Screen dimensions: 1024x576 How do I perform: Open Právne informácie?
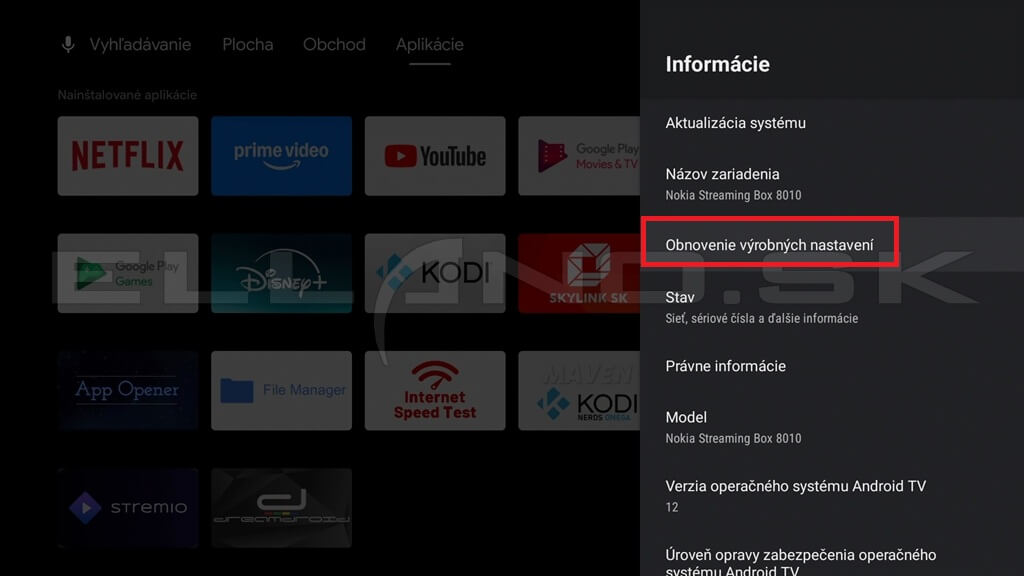pyautogui.click(x=725, y=366)
